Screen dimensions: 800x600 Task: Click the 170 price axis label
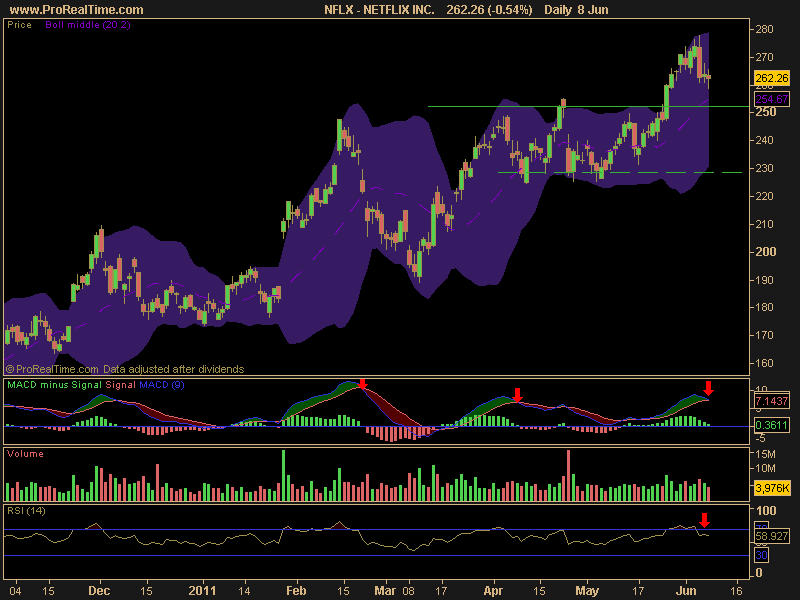tap(764, 335)
